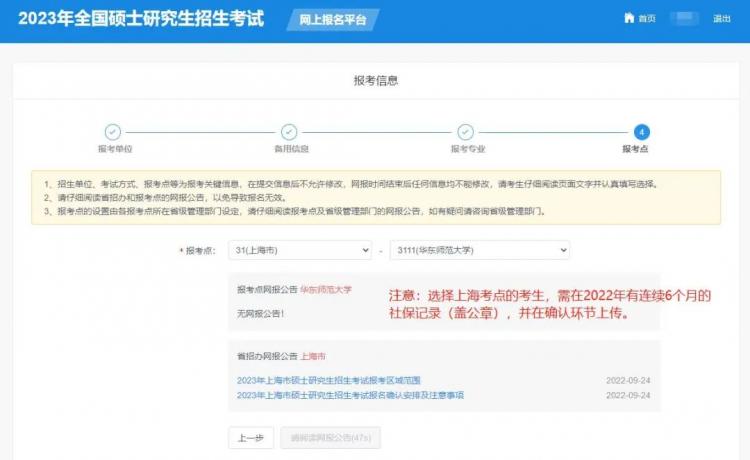Click the 报考专业 checkmark step icon
Screen dimensions: 750x460
tap(465, 131)
